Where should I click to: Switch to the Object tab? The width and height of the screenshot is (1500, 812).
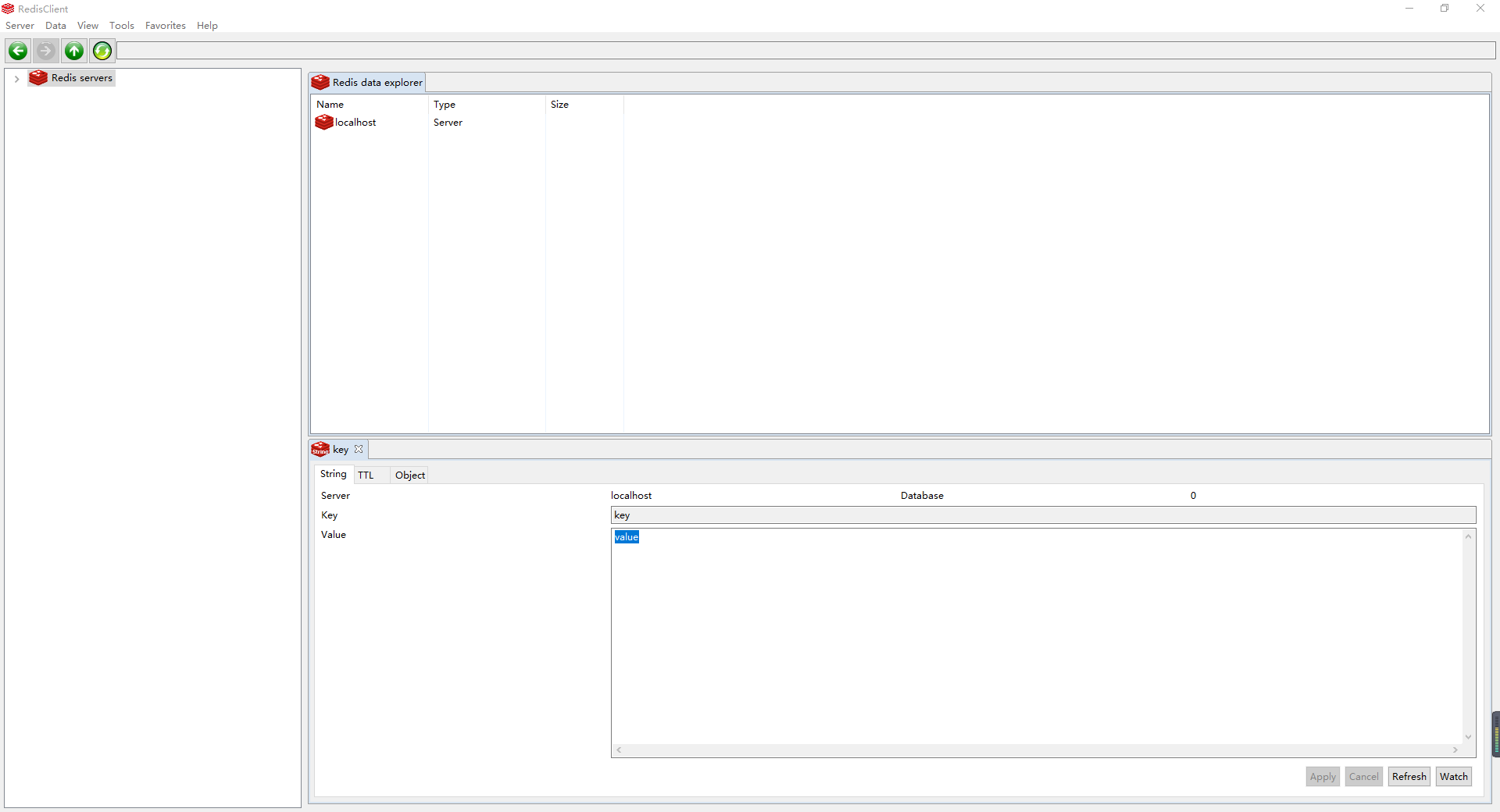point(410,475)
